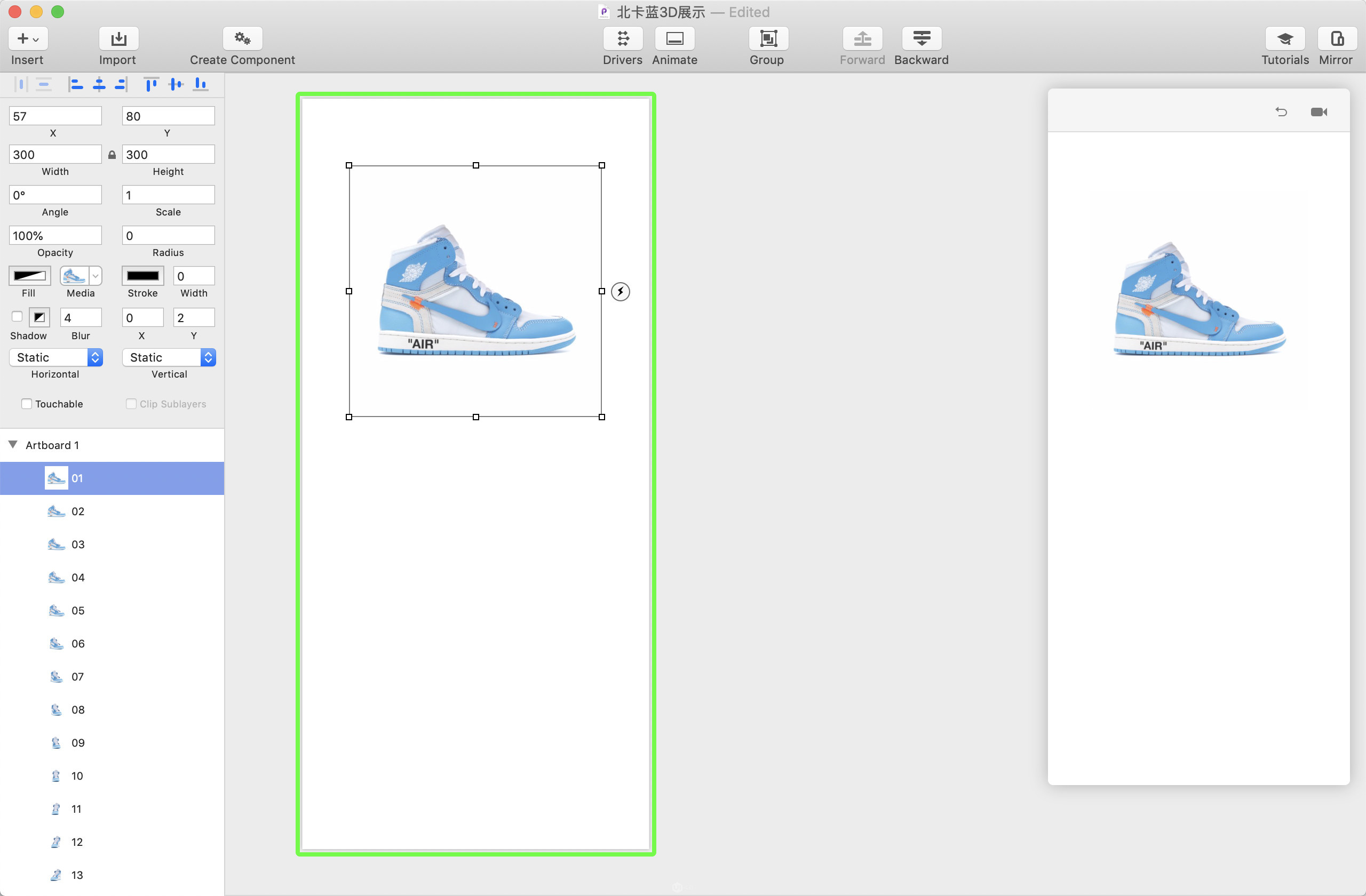
Task: Toggle the width-height lock icon
Action: [112, 155]
